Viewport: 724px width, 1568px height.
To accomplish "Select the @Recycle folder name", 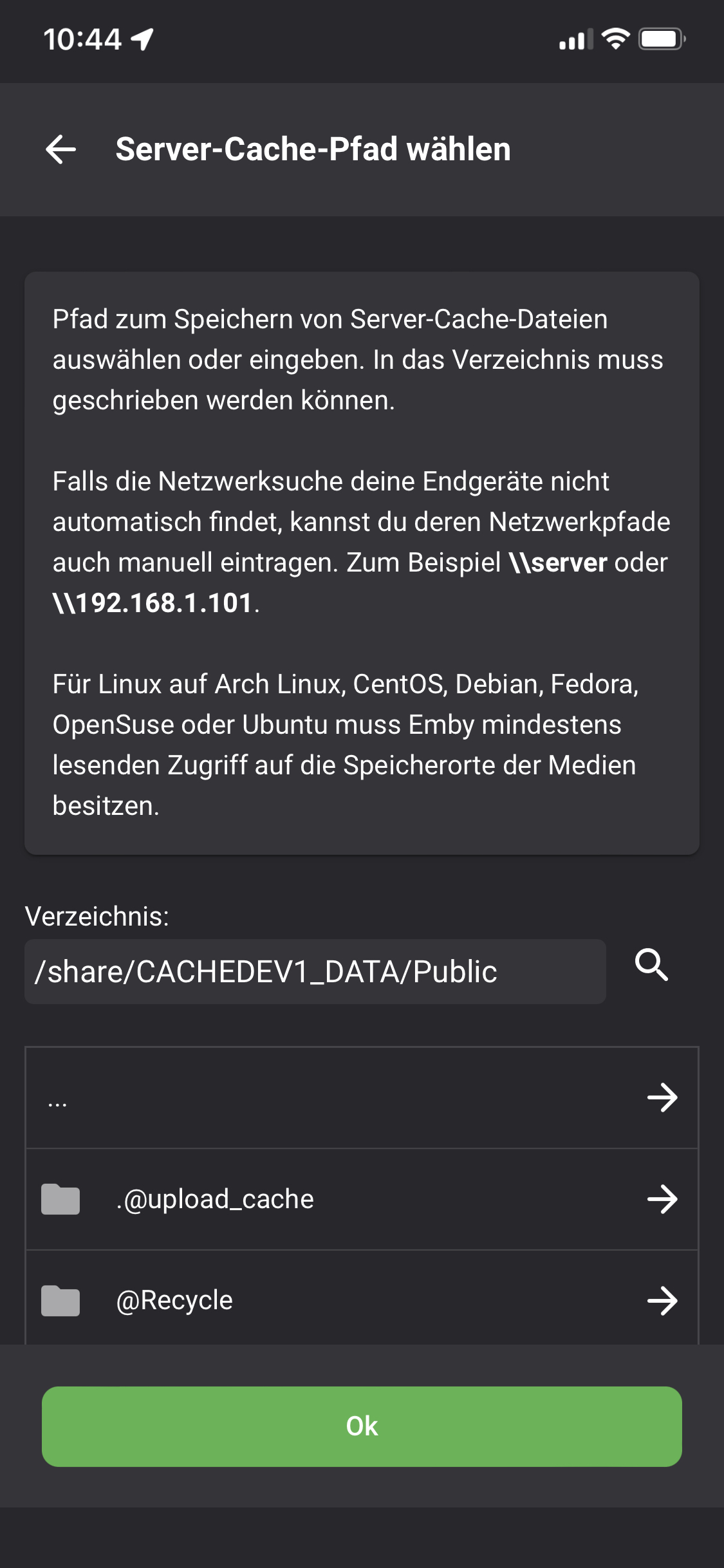I will 174,1301.
